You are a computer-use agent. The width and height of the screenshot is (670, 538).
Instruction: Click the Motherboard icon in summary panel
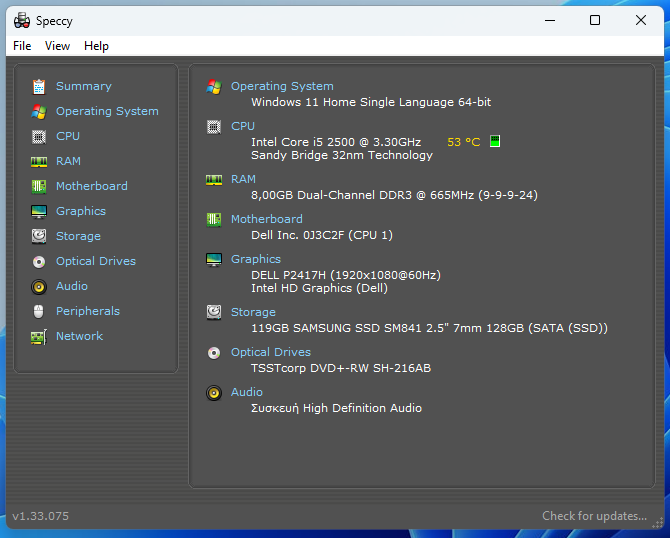pyautogui.click(x=214, y=220)
